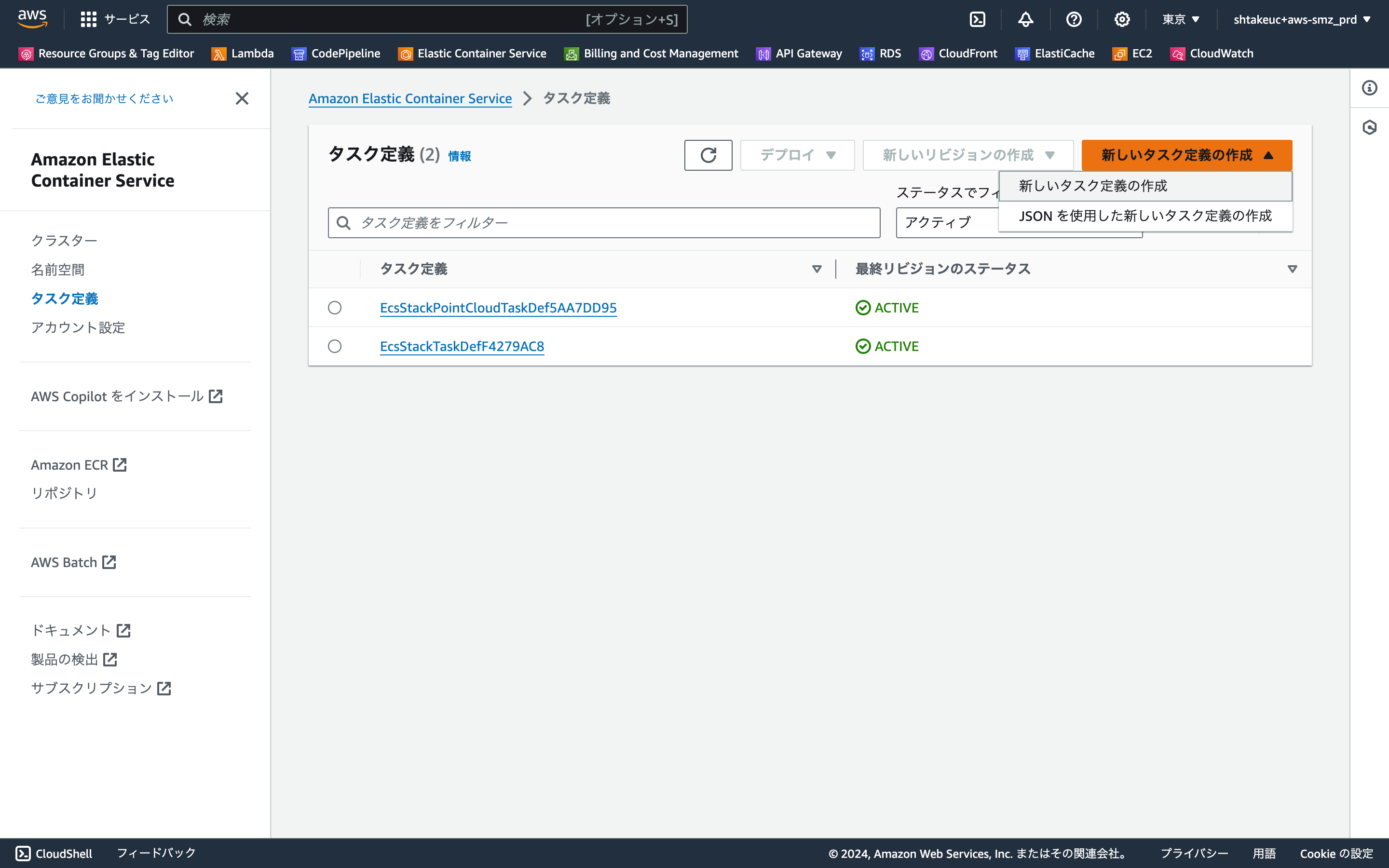Open EcsStackPointCloudTaskDef5AA7DD95 task definition link
The height and width of the screenshot is (868, 1389).
point(498,308)
